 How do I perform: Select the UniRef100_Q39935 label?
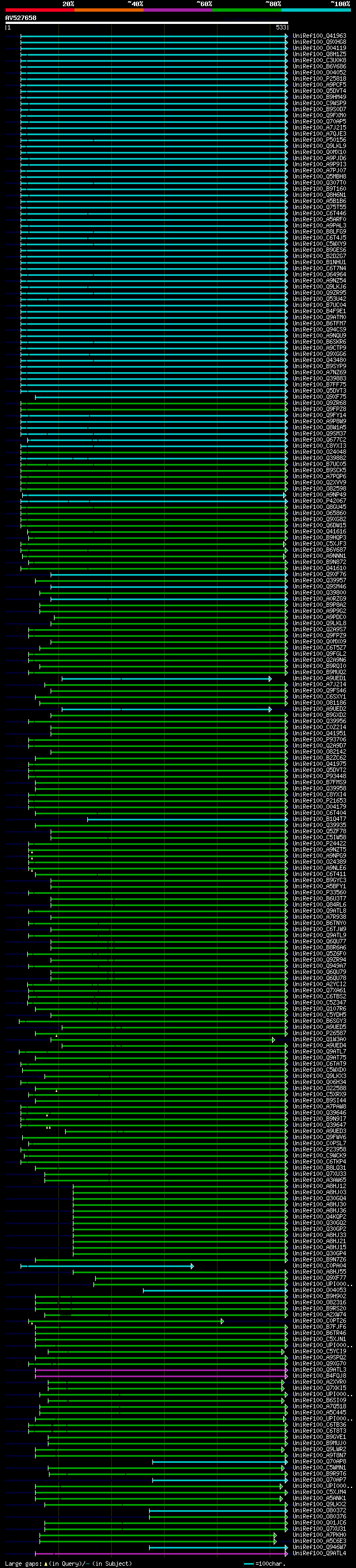click(x=319, y=825)
